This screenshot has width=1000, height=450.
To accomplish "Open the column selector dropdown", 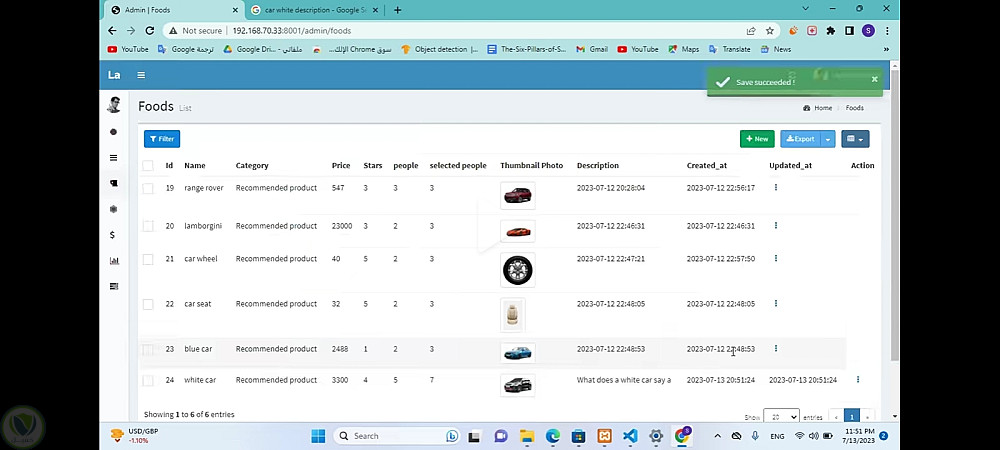I will (x=855, y=139).
